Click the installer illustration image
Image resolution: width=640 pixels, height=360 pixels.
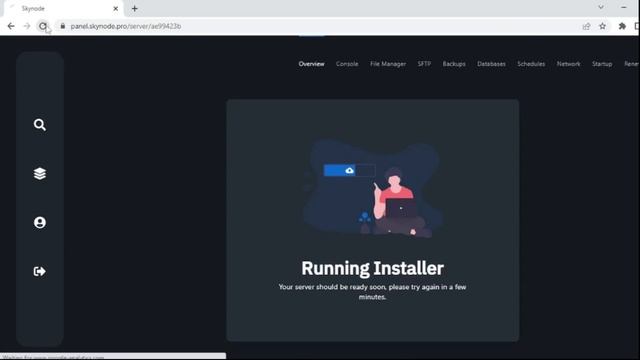click(372, 189)
